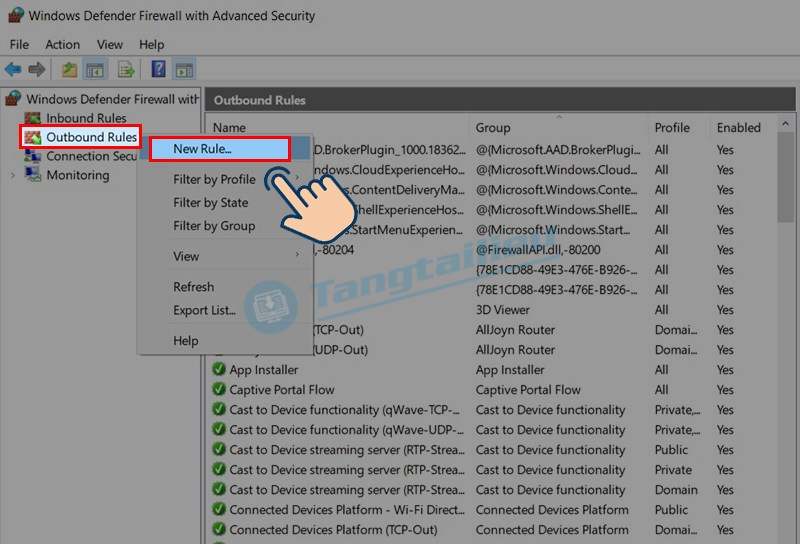Click the Public profile cell of Wi-Fi Direct row
The height and width of the screenshot is (544, 800).
coord(671,509)
